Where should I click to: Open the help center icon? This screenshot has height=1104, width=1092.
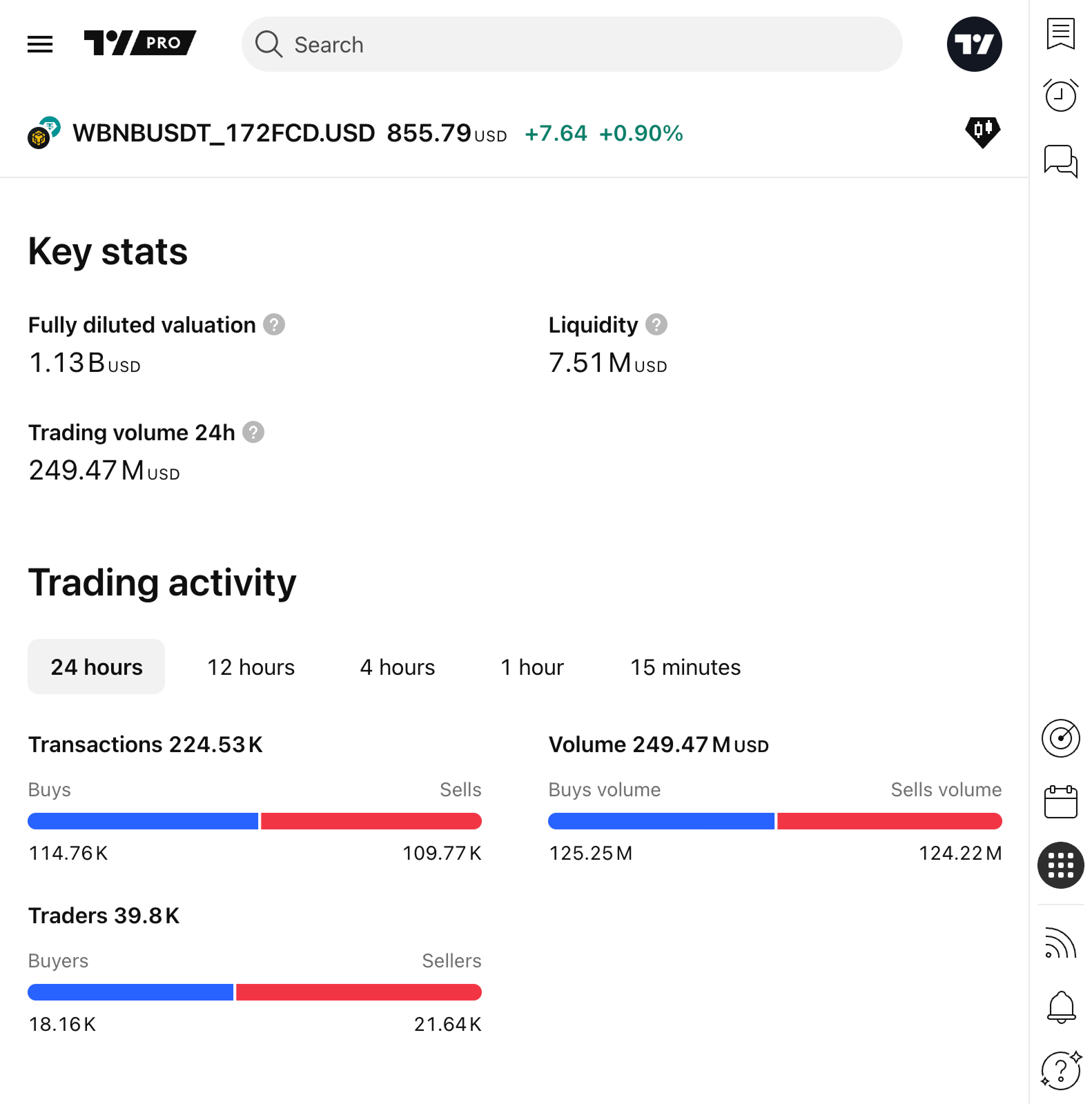1060,1070
